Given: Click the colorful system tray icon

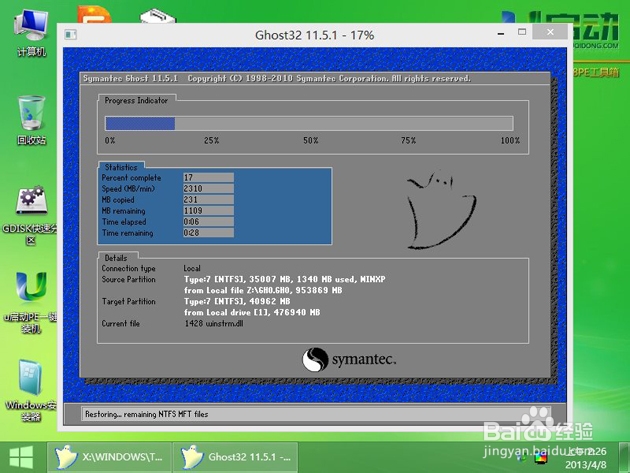Looking at the screenshot, I should 541,458.
